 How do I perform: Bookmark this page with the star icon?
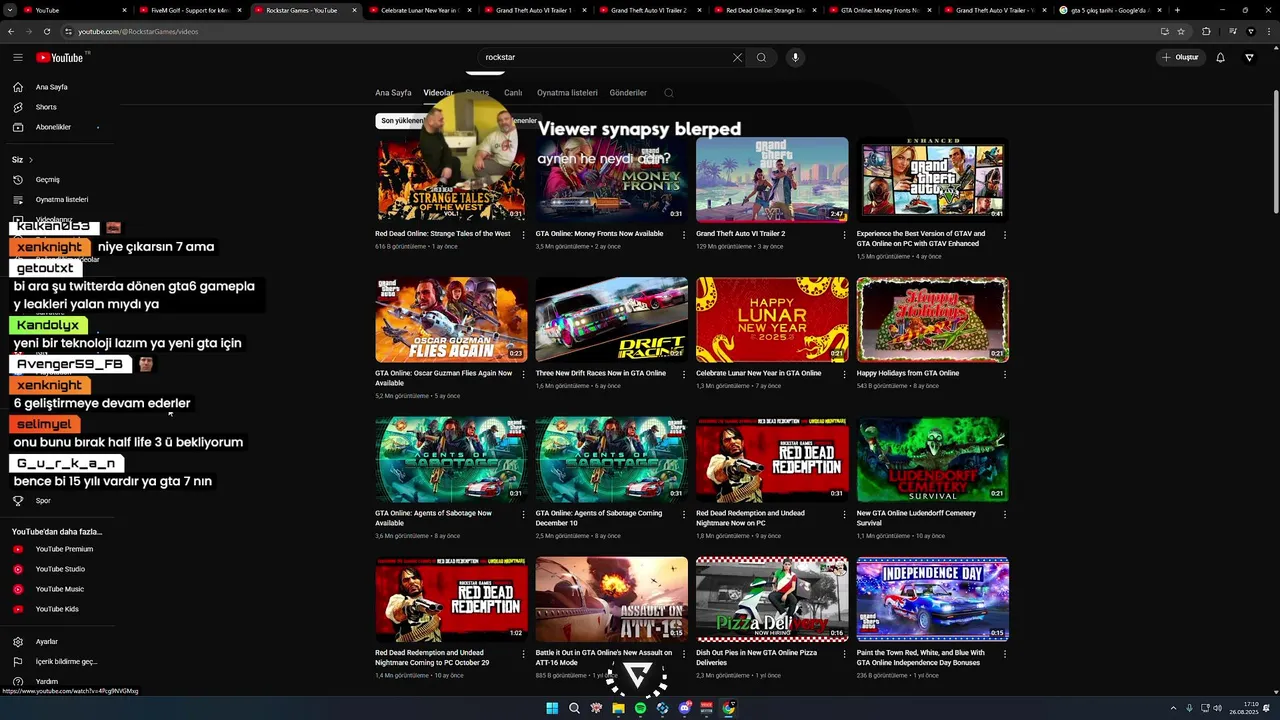tap(1181, 31)
